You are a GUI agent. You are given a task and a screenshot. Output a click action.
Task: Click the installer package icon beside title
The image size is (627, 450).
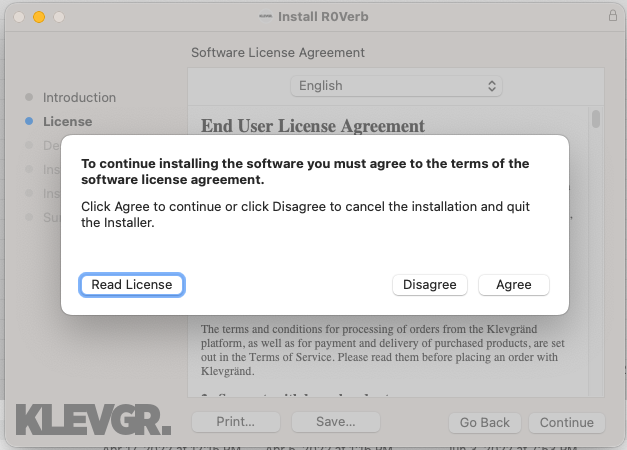266,16
